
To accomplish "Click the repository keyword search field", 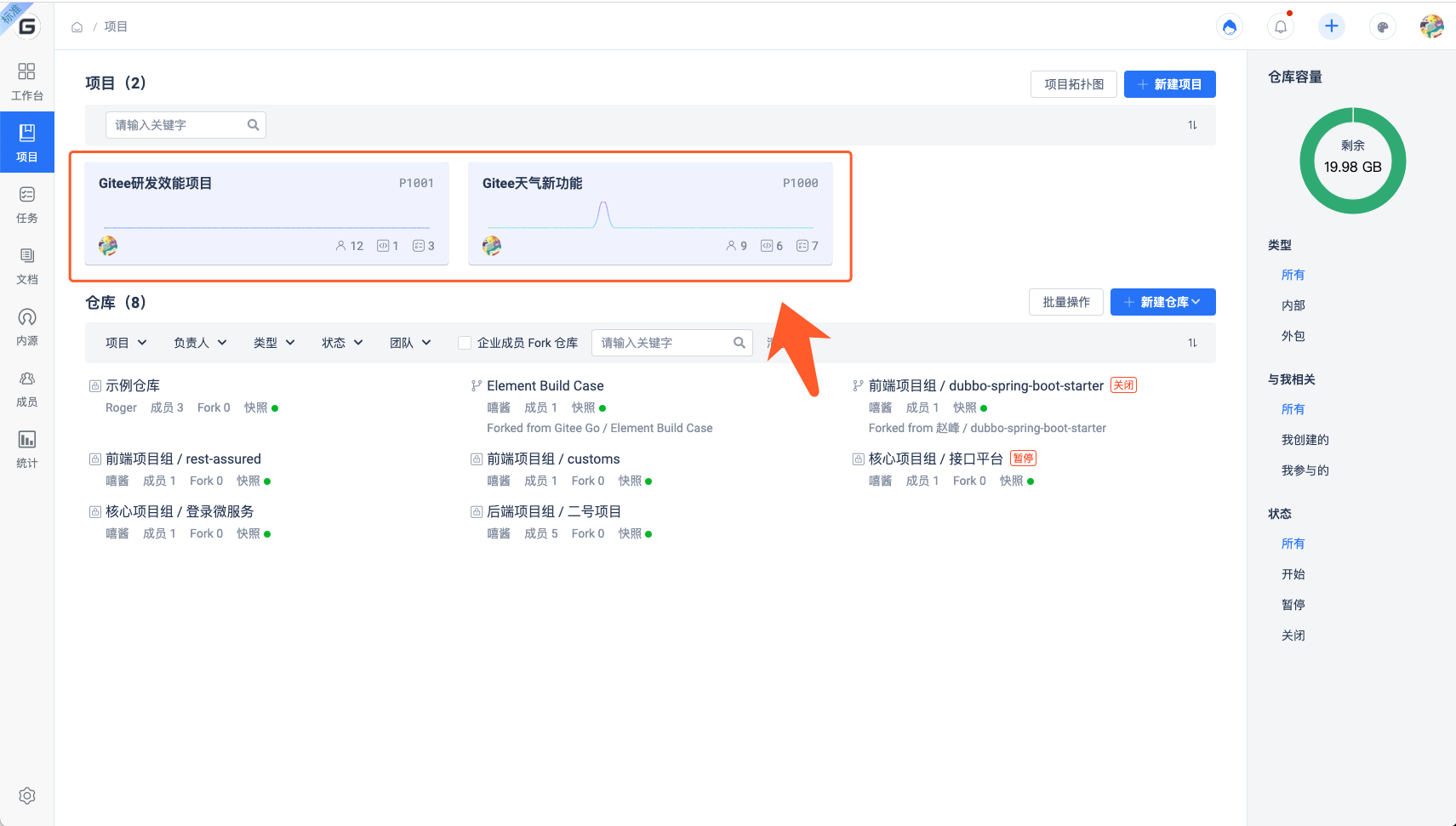I will (x=671, y=343).
